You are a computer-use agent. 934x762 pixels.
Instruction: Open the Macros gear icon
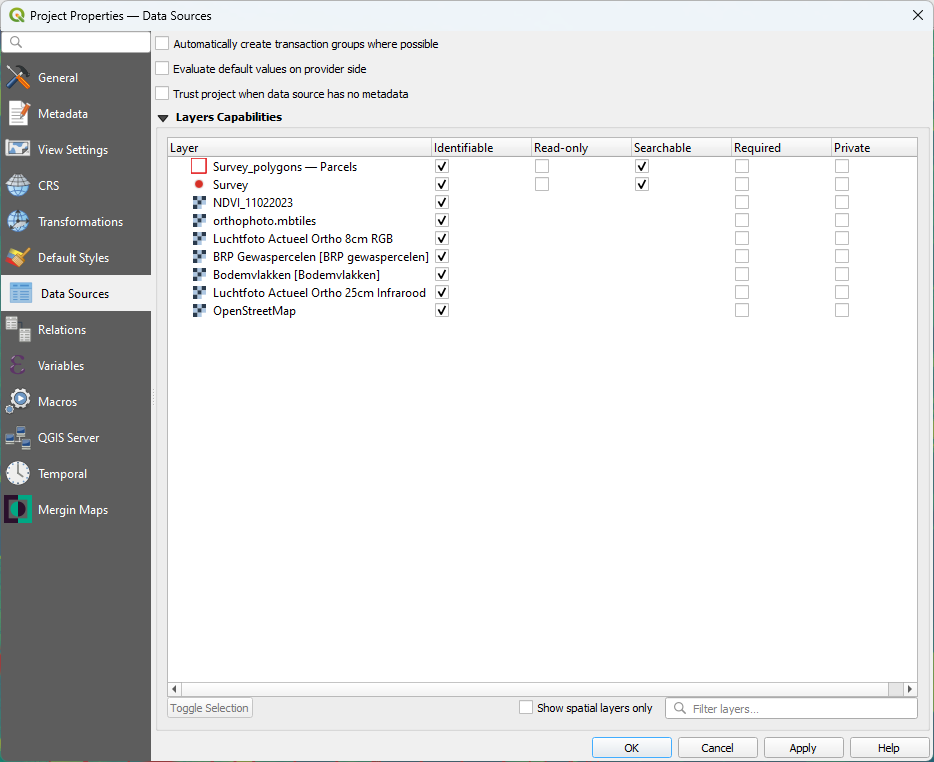click(17, 401)
